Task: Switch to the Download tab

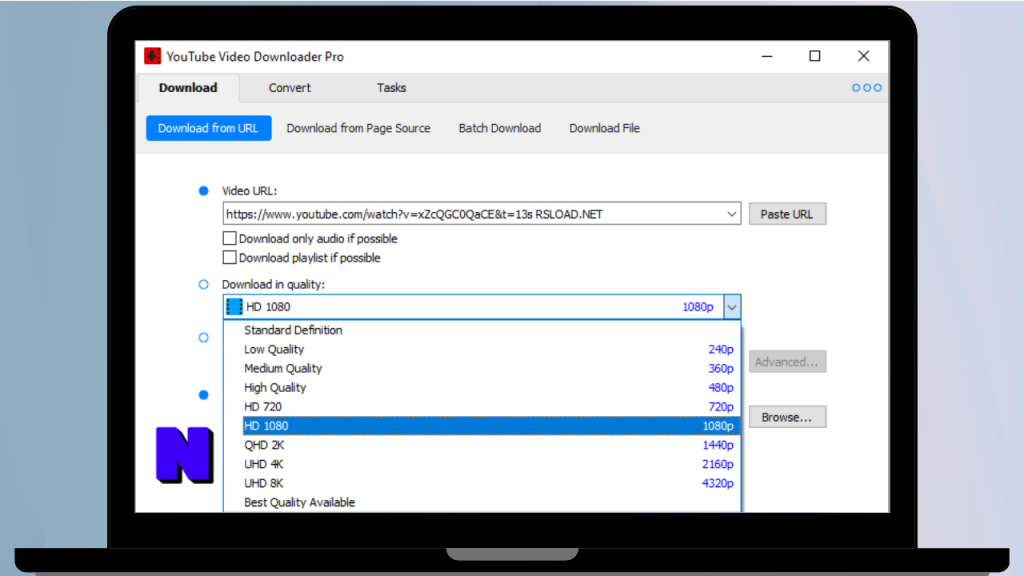Action: 188,88
